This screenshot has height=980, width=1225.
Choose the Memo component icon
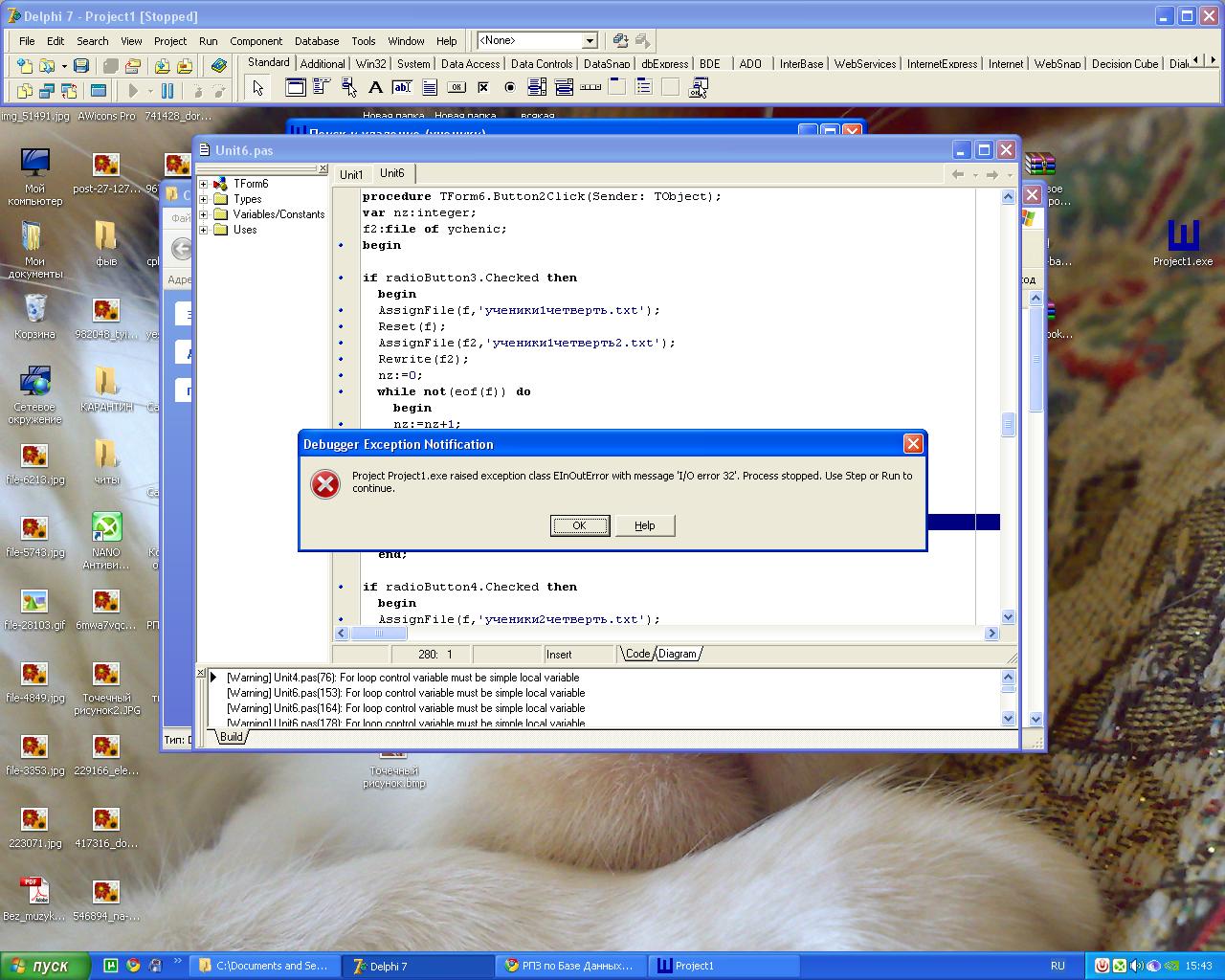[x=430, y=88]
